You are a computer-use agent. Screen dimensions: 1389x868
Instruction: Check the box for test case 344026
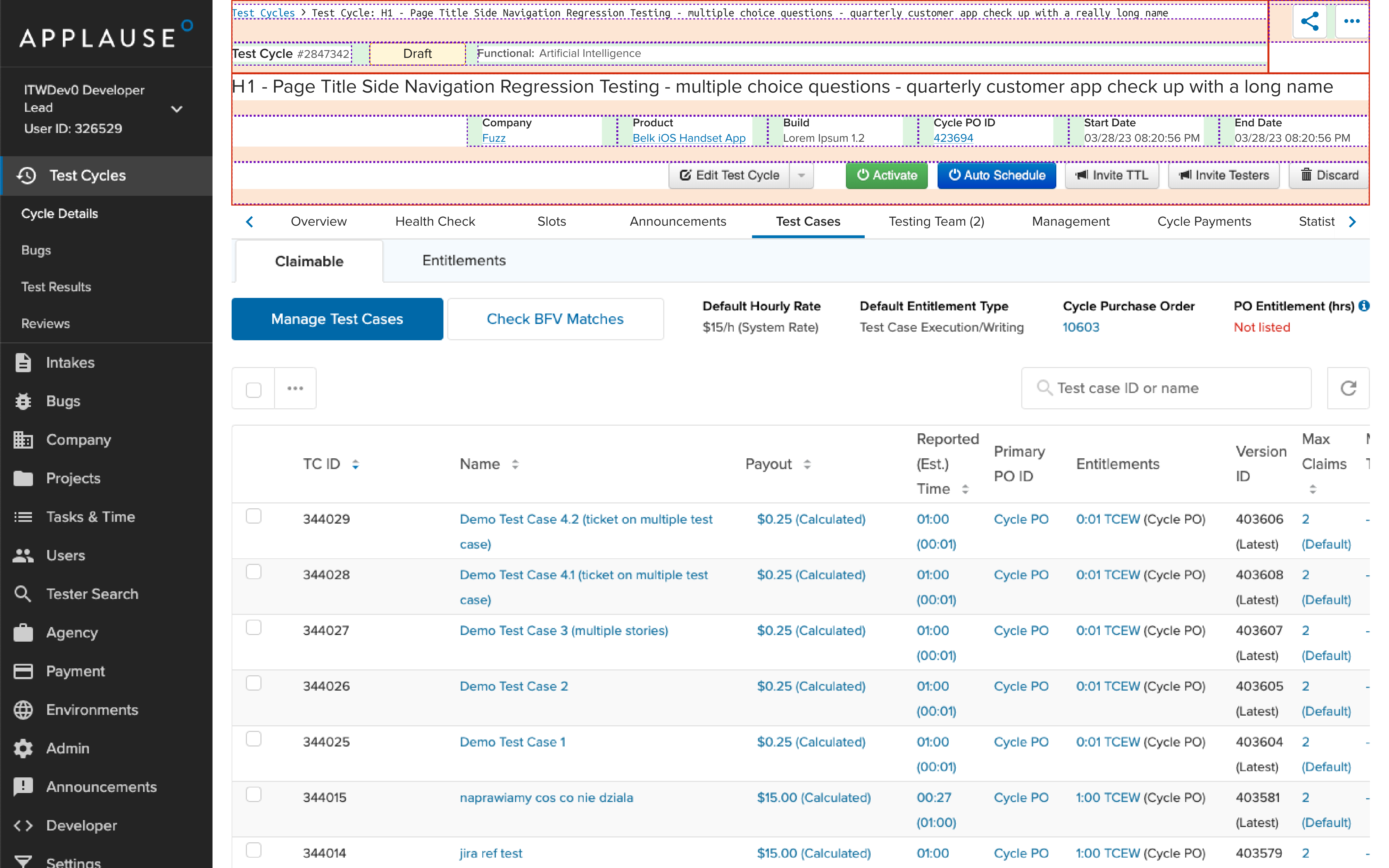[253, 683]
